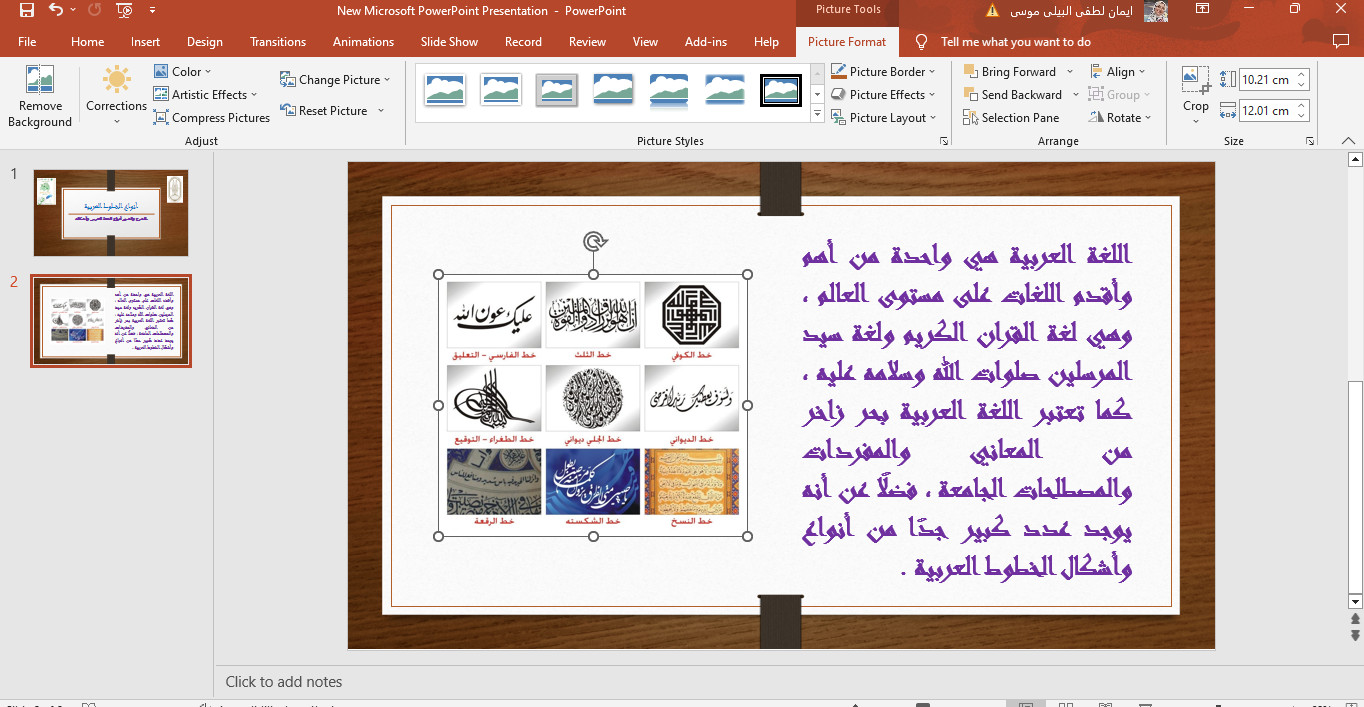Open the Align objects menu

pyautogui.click(x=1118, y=72)
